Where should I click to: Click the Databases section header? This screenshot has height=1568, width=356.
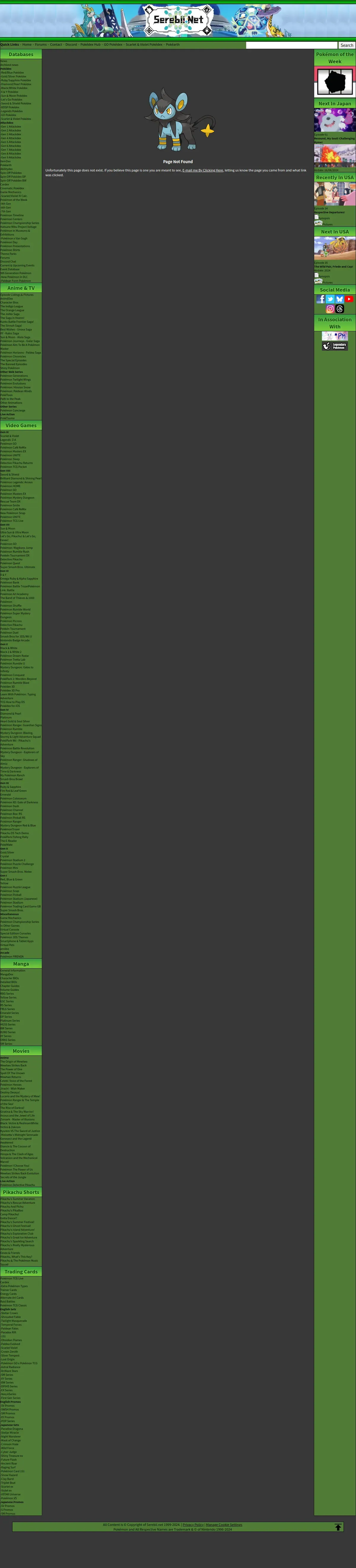point(21,54)
